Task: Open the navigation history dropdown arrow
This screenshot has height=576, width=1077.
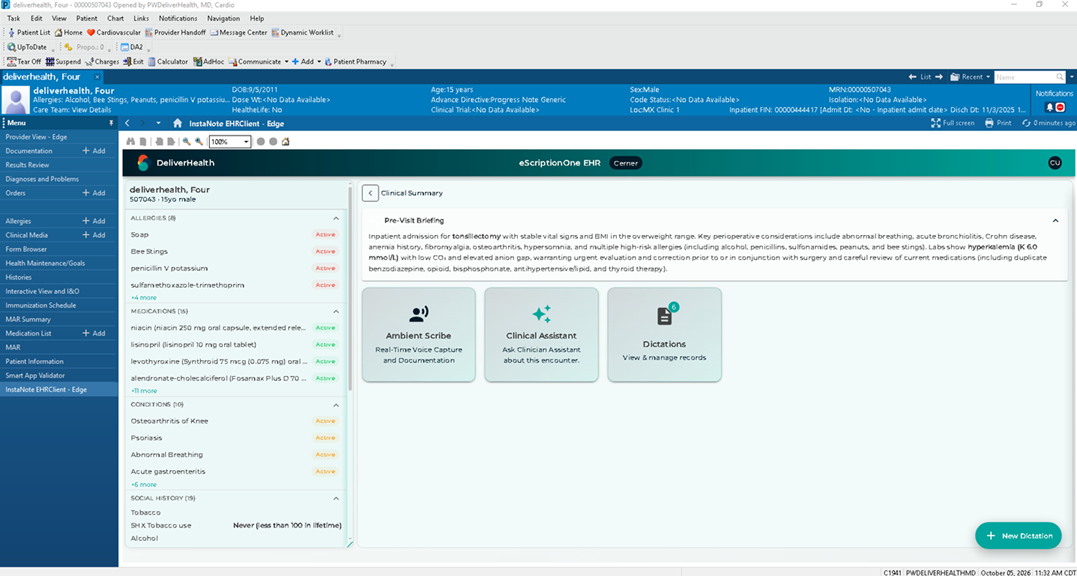Action: (x=159, y=124)
